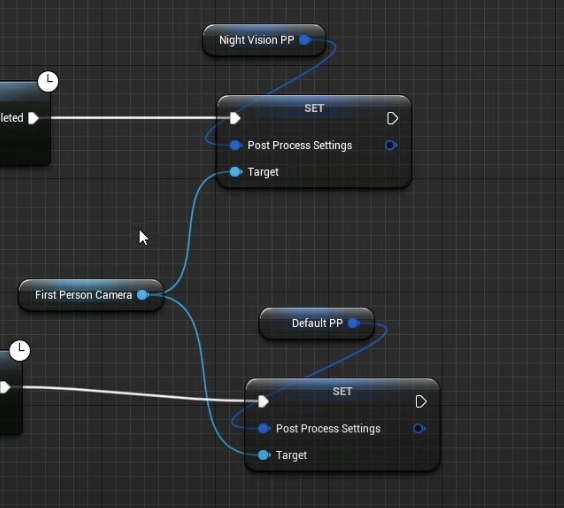Select the Default PP variable node
The image size is (564, 508).
click(317, 323)
